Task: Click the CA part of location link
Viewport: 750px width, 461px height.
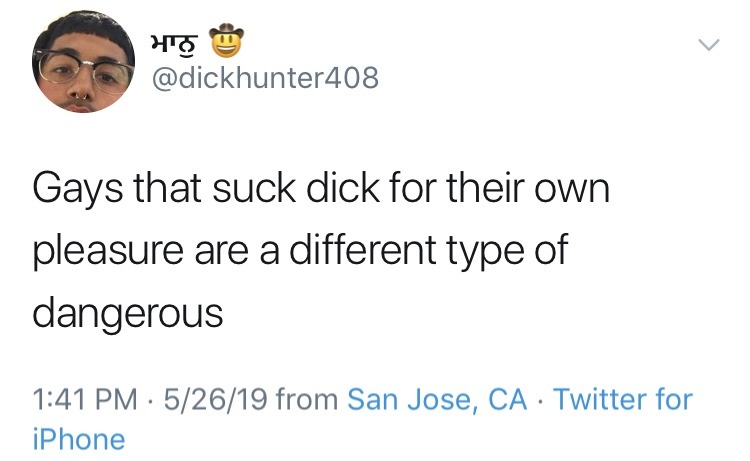Action: (x=507, y=399)
